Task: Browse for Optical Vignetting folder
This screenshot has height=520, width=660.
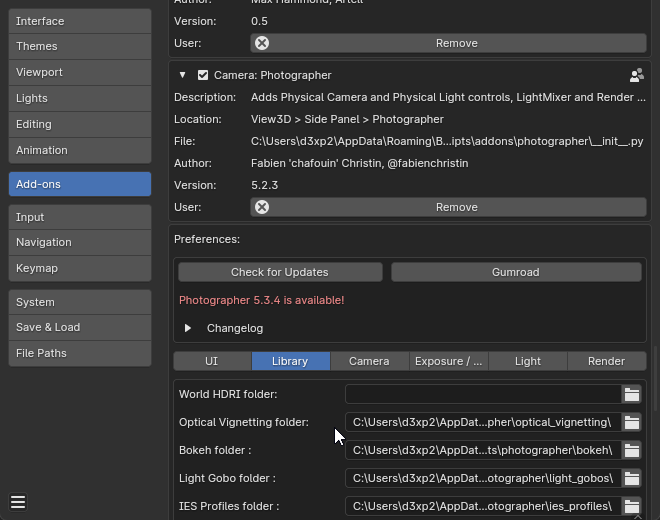Action: click(x=631, y=422)
